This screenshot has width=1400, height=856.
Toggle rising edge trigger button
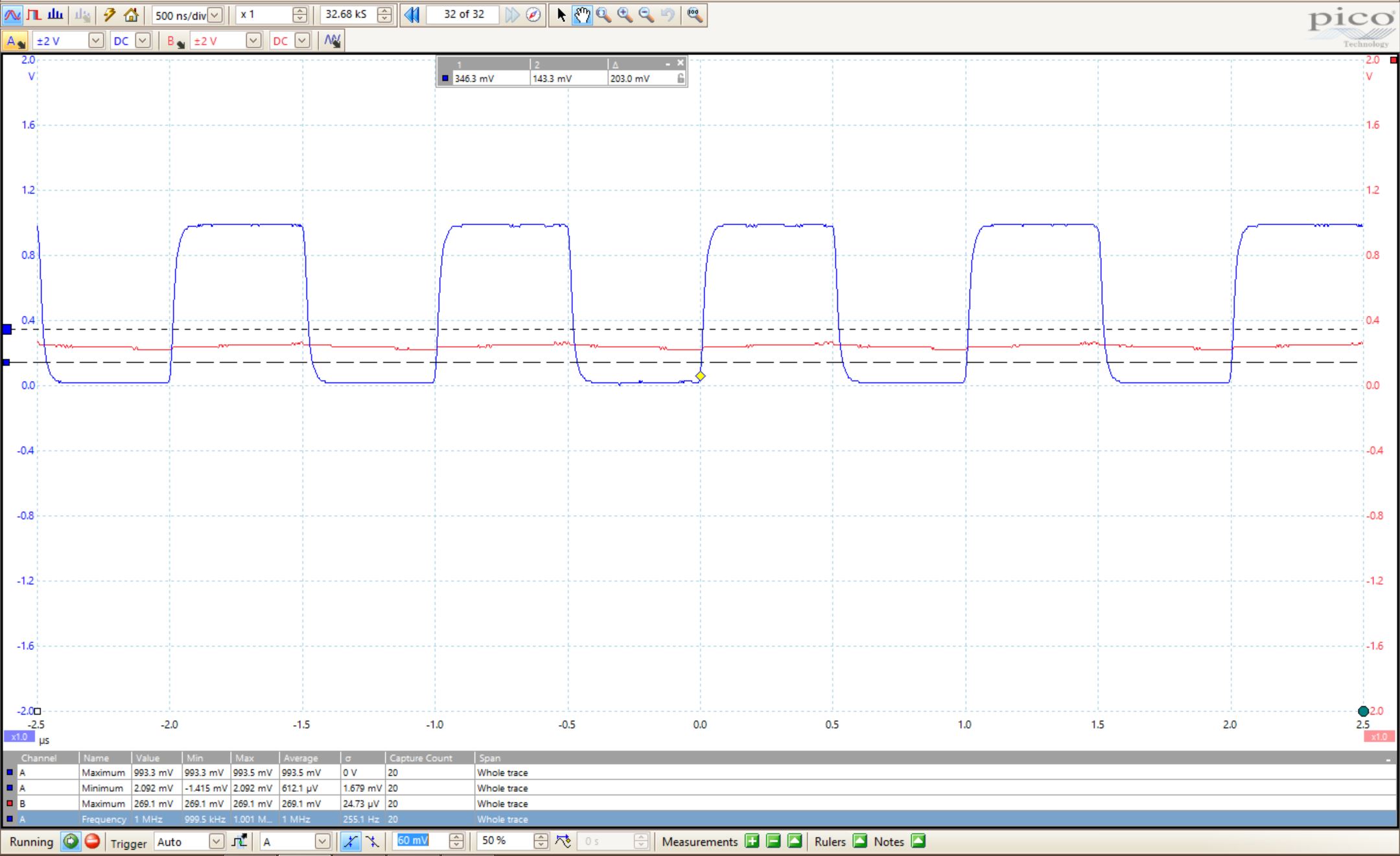tap(350, 841)
